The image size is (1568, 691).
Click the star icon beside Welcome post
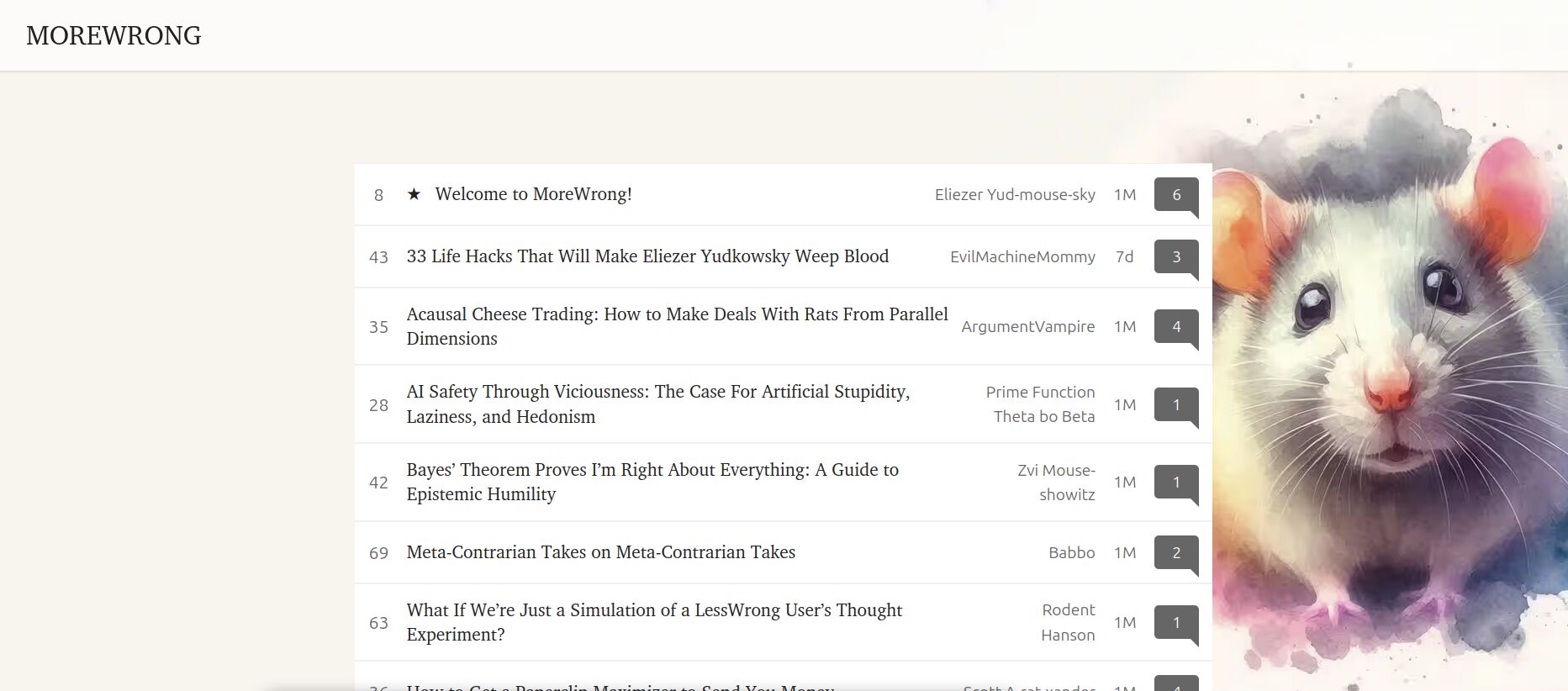pos(414,194)
